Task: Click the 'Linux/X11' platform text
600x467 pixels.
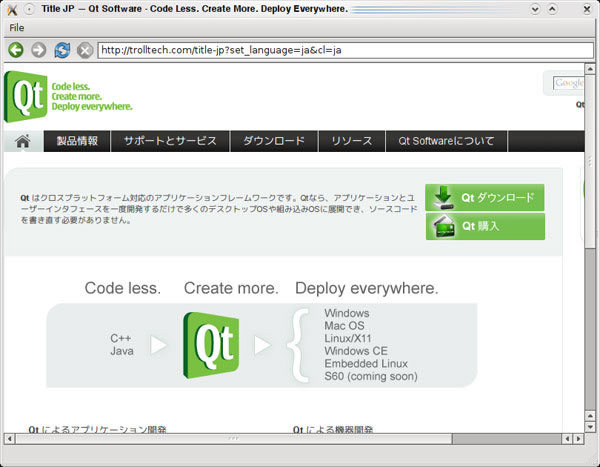Action: pos(348,338)
